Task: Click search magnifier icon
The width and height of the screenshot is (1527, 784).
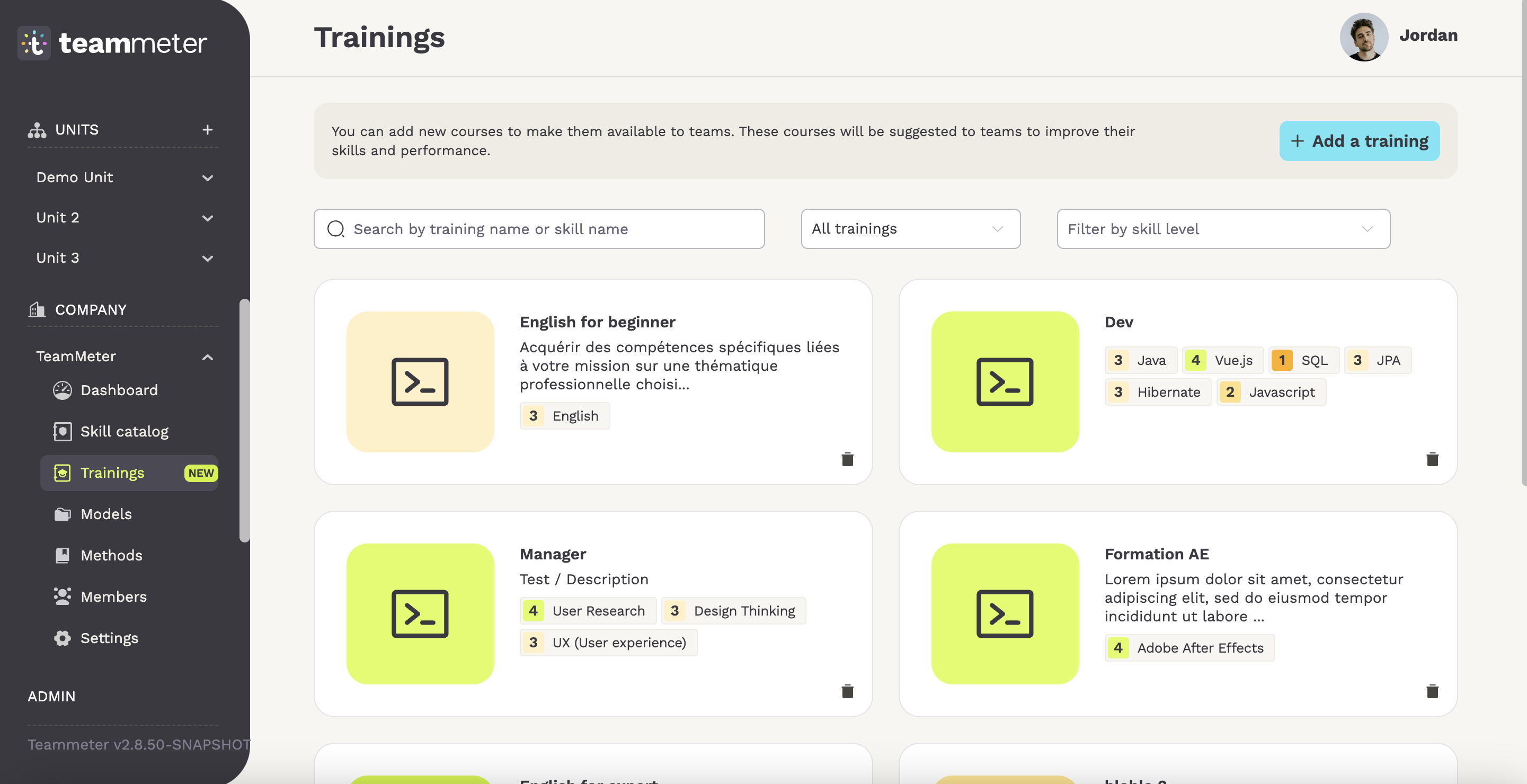Action: [336, 229]
